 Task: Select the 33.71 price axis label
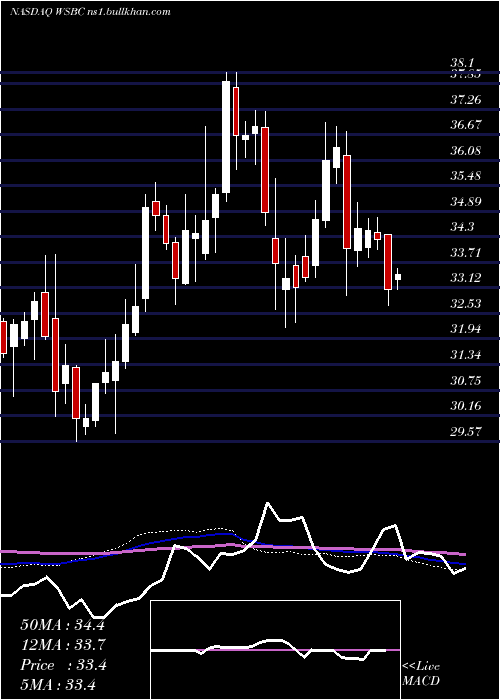coord(465,253)
